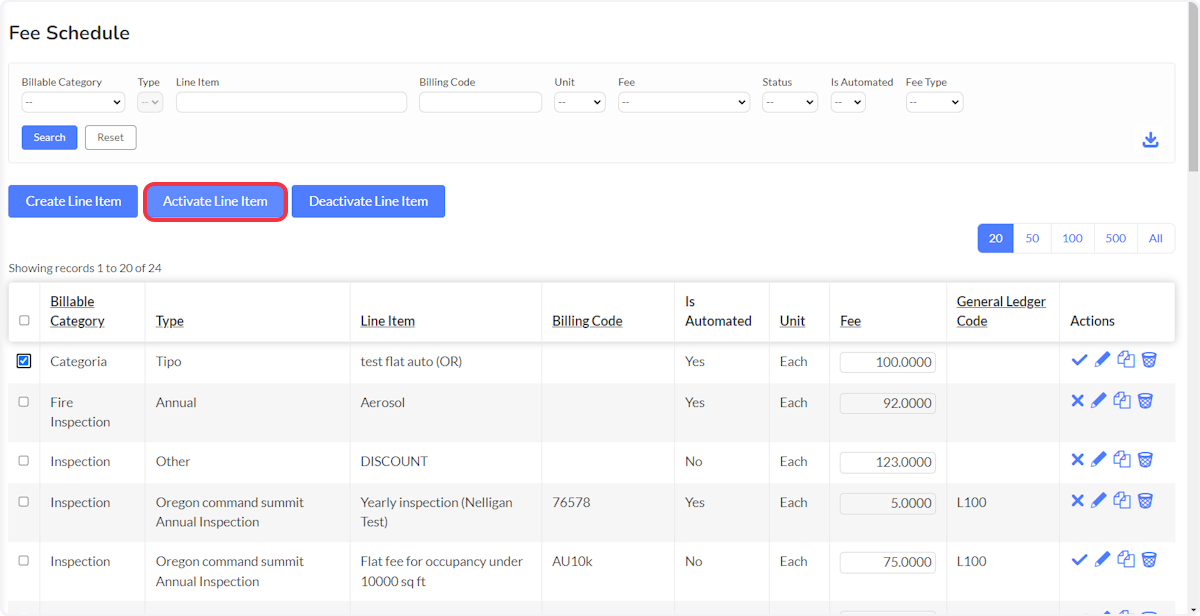
Task: Delete the Flat fee for occupancy line item
Action: click(1149, 560)
